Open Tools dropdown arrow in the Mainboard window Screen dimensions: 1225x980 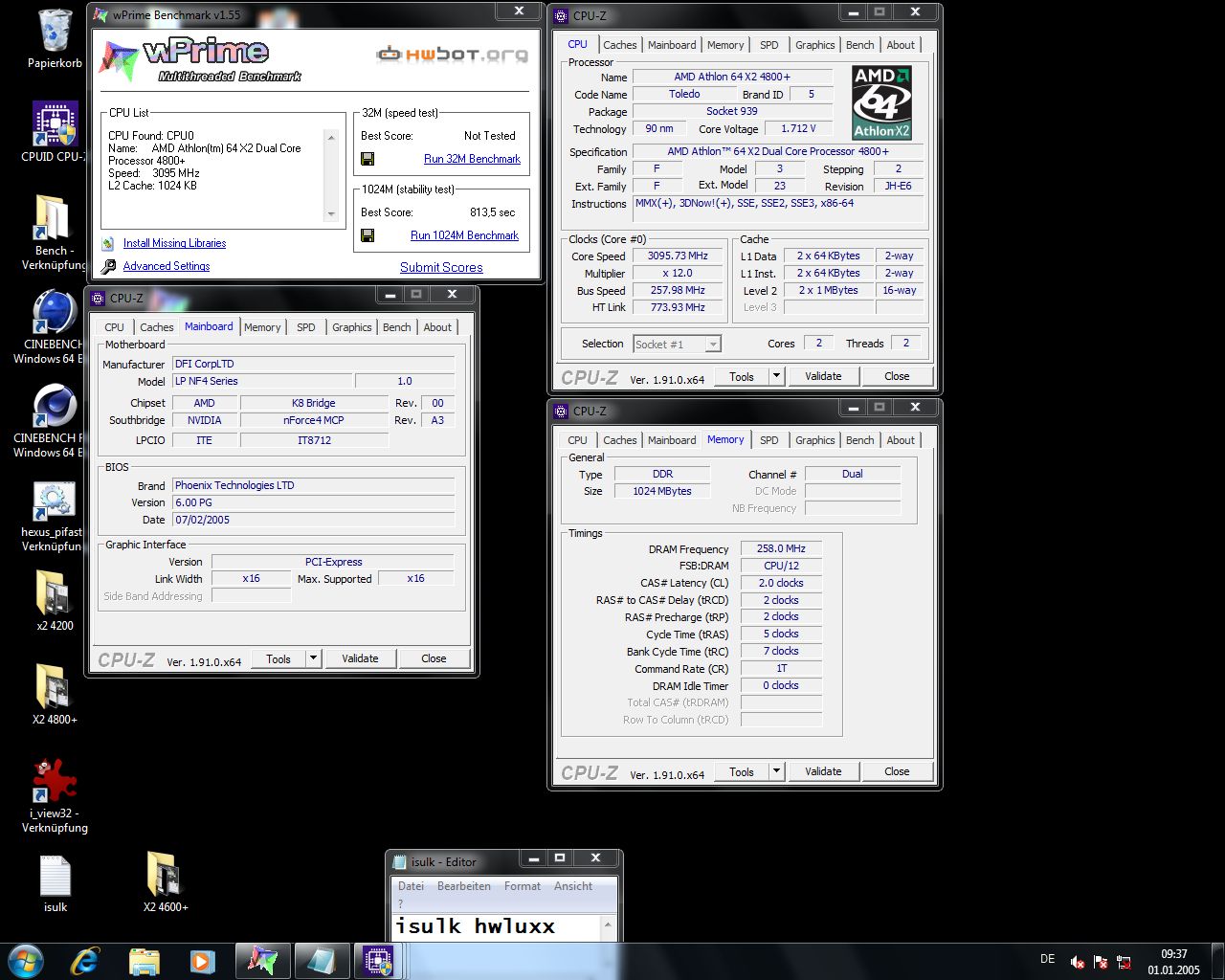(313, 658)
